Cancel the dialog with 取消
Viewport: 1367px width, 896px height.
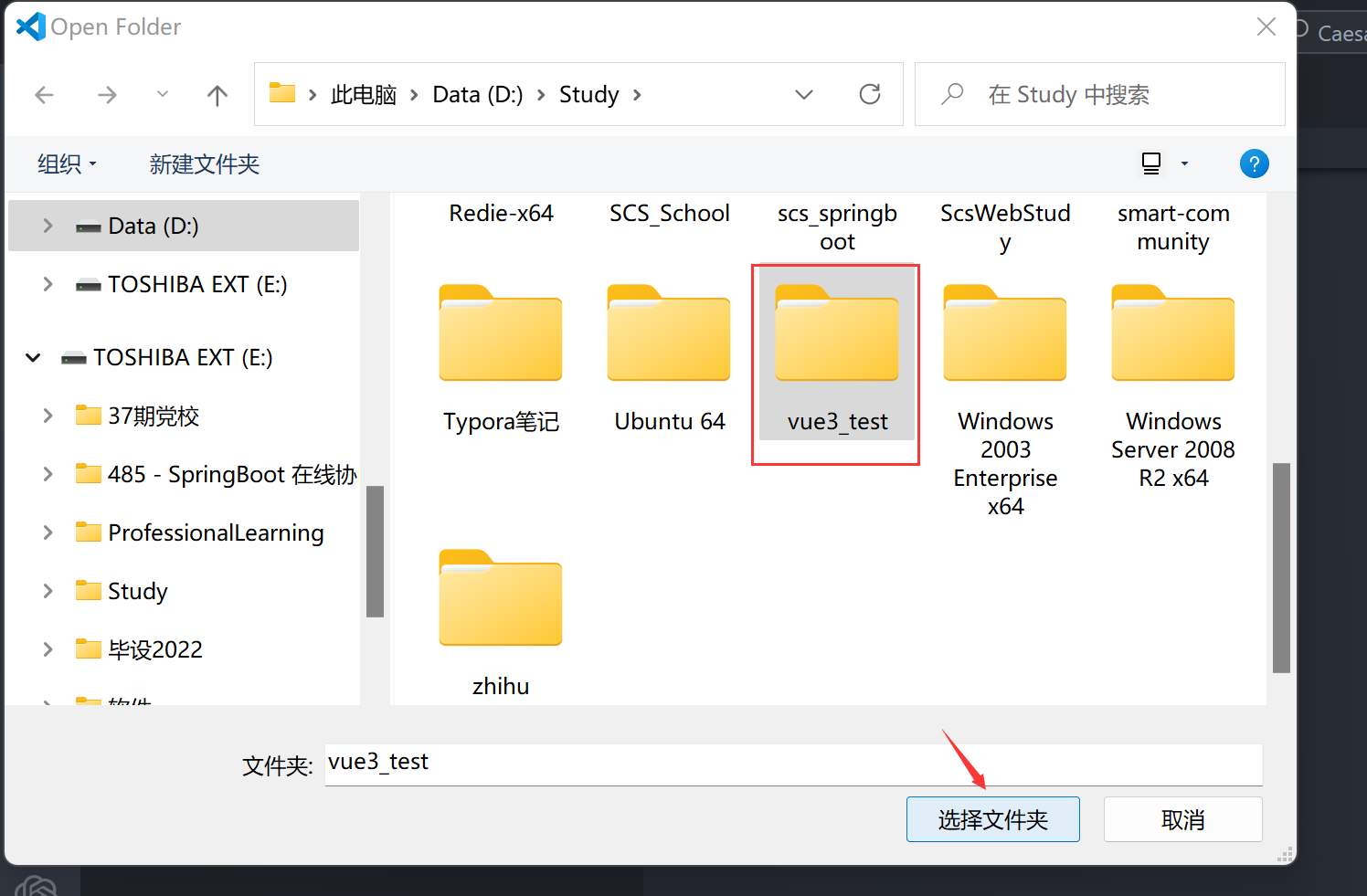(x=1183, y=819)
